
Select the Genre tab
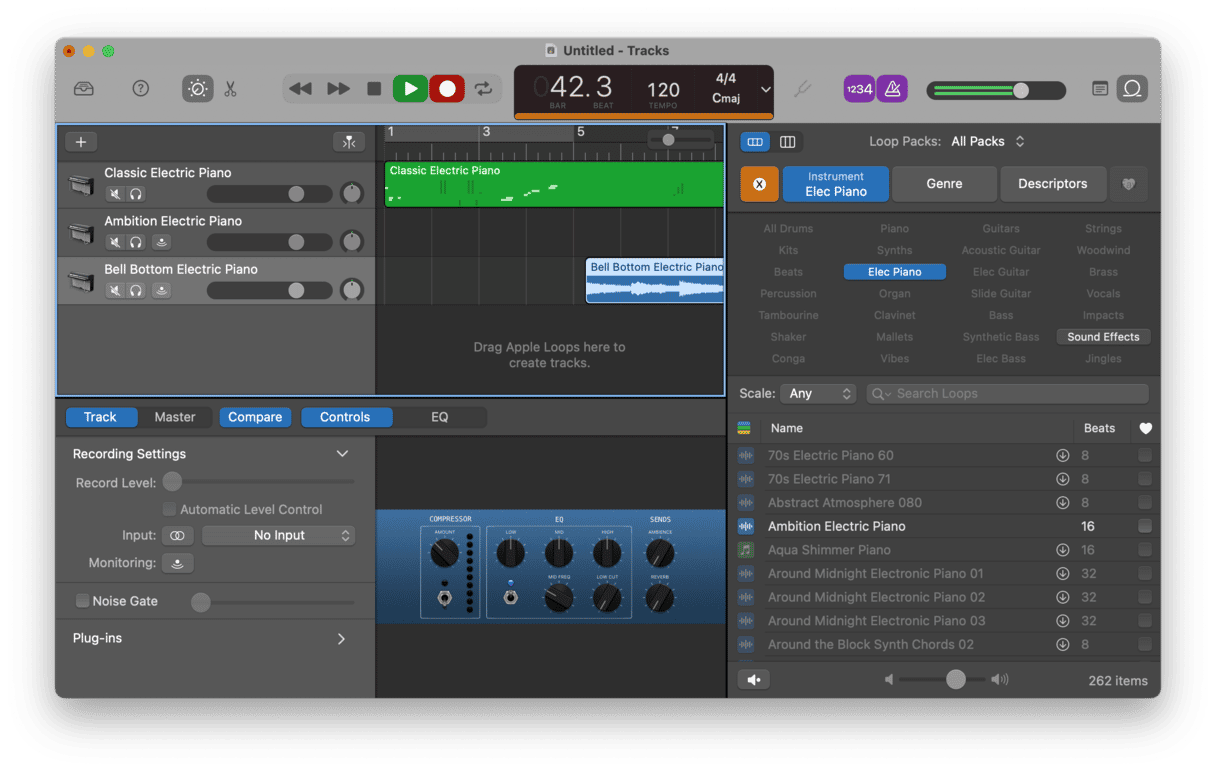pos(944,184)
